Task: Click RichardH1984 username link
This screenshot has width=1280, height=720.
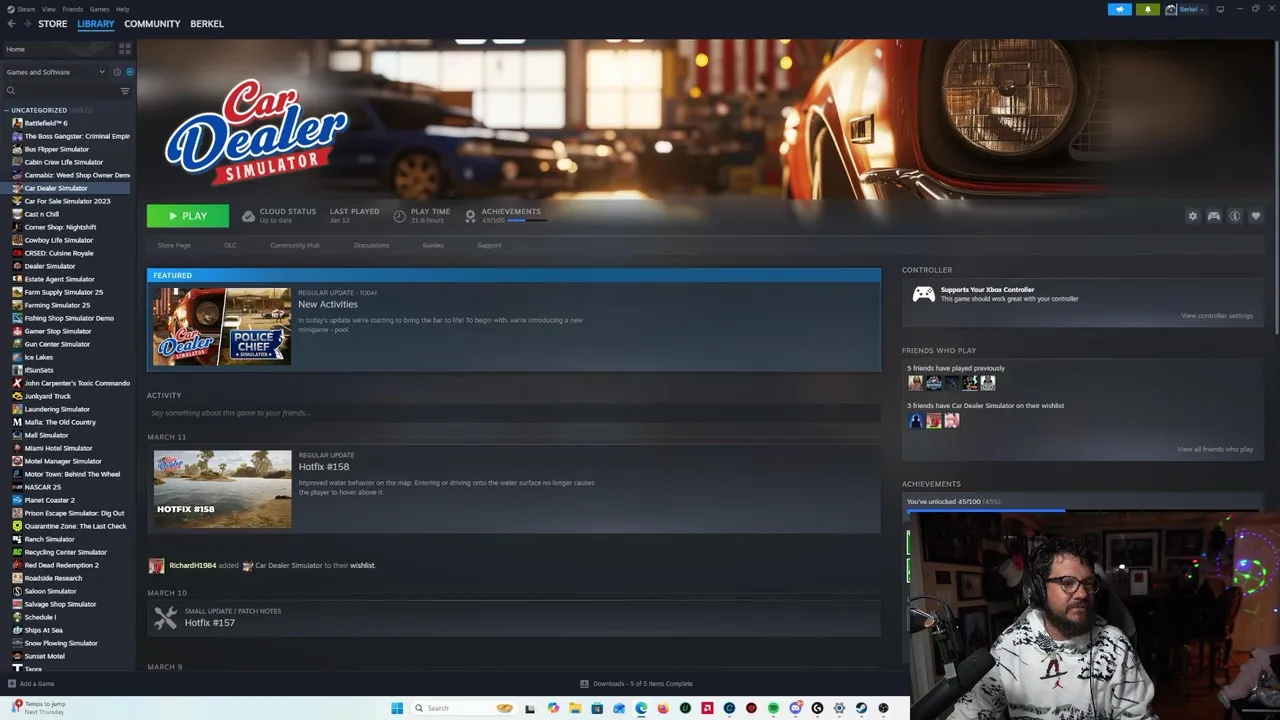Action: [x=192, y=566]
